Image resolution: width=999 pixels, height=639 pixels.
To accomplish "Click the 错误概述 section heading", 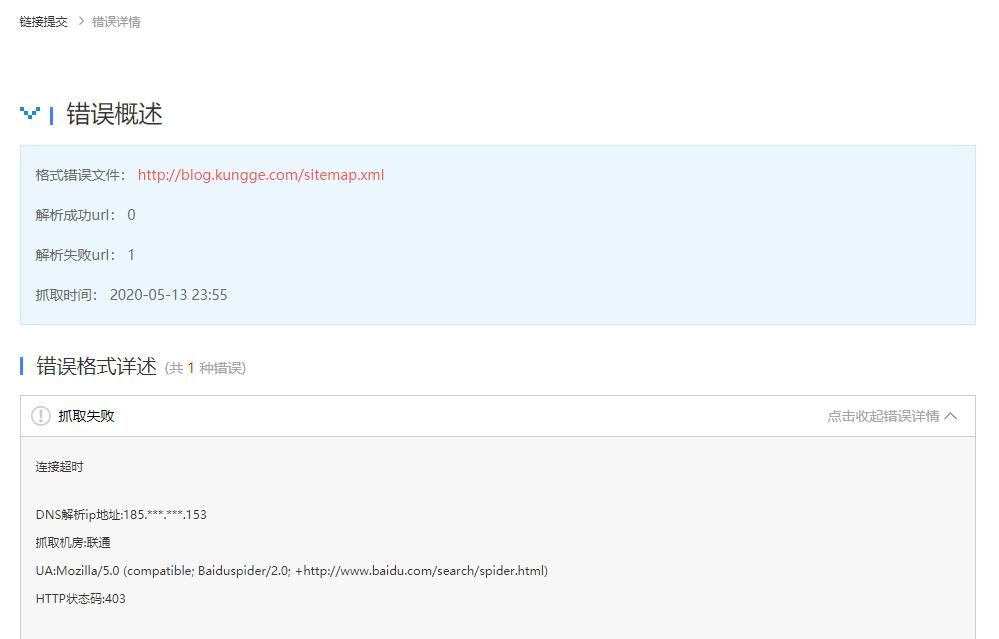I will pos(116,115).
